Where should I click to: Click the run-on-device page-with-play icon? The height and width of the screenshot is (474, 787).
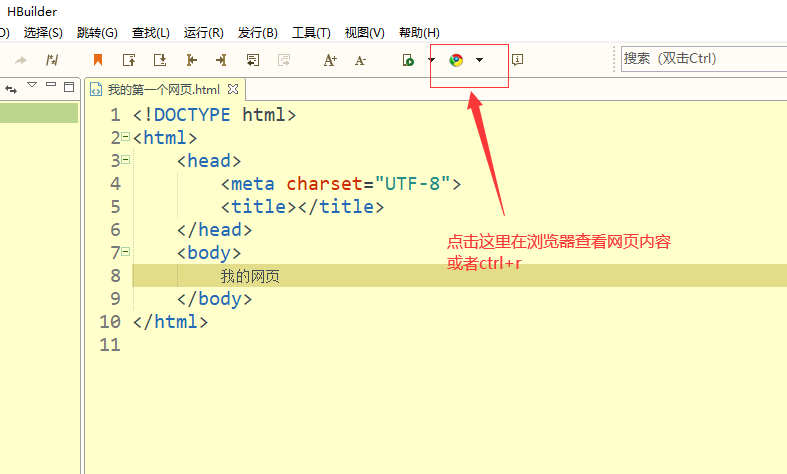coord(408,60)
